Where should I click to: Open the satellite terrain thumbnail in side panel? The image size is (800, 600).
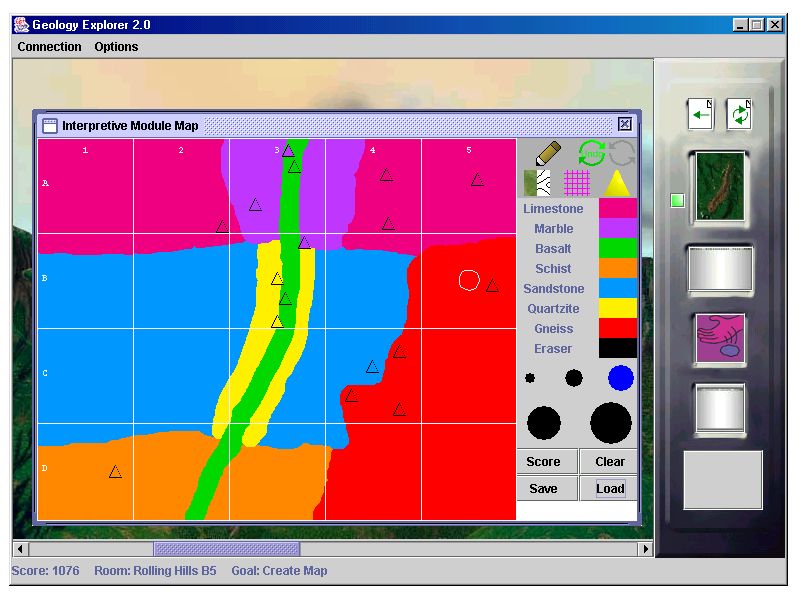click(720, 186)
